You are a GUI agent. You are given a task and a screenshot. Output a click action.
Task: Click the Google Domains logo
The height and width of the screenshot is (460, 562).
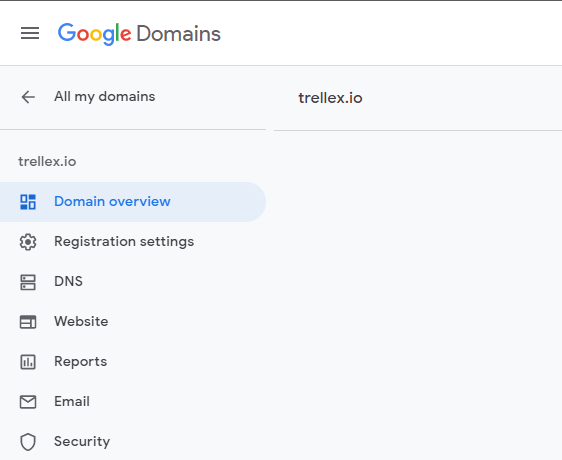[139, 34]
